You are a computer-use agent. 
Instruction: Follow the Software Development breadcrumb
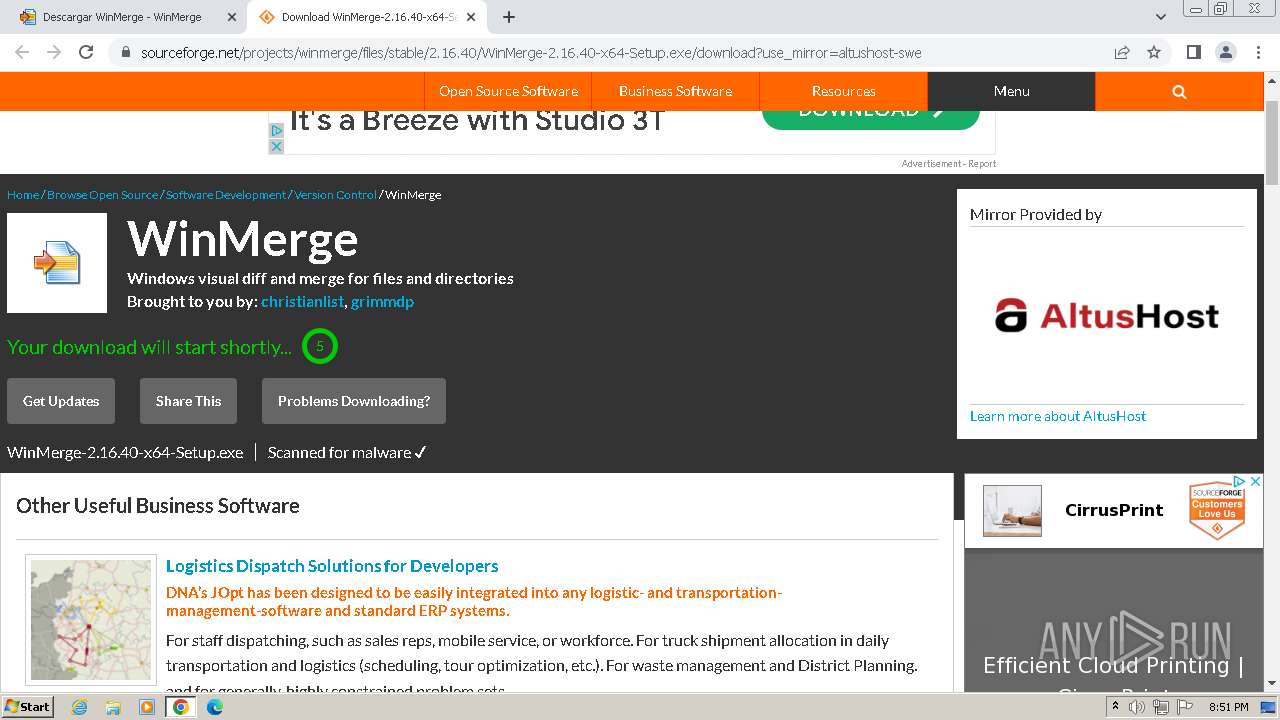[226, 195]
